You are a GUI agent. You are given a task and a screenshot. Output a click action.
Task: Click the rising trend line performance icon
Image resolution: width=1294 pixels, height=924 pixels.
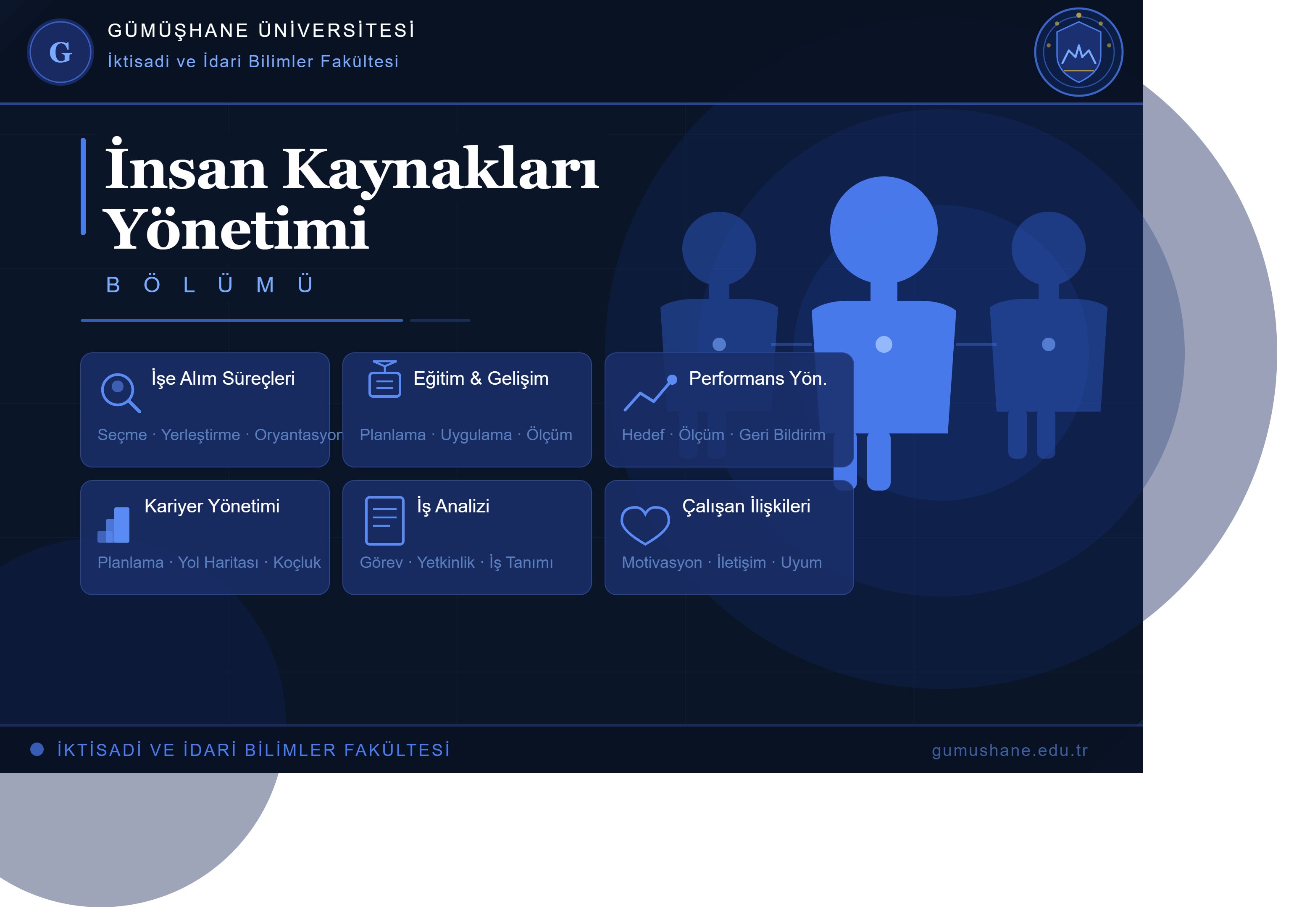tap(650, 393)
